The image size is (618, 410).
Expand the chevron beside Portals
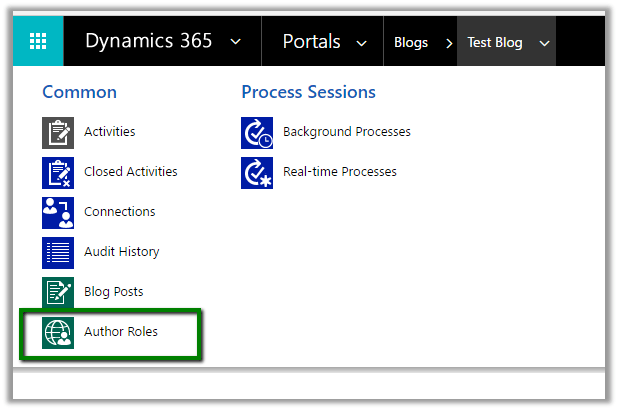coord(362,43)
